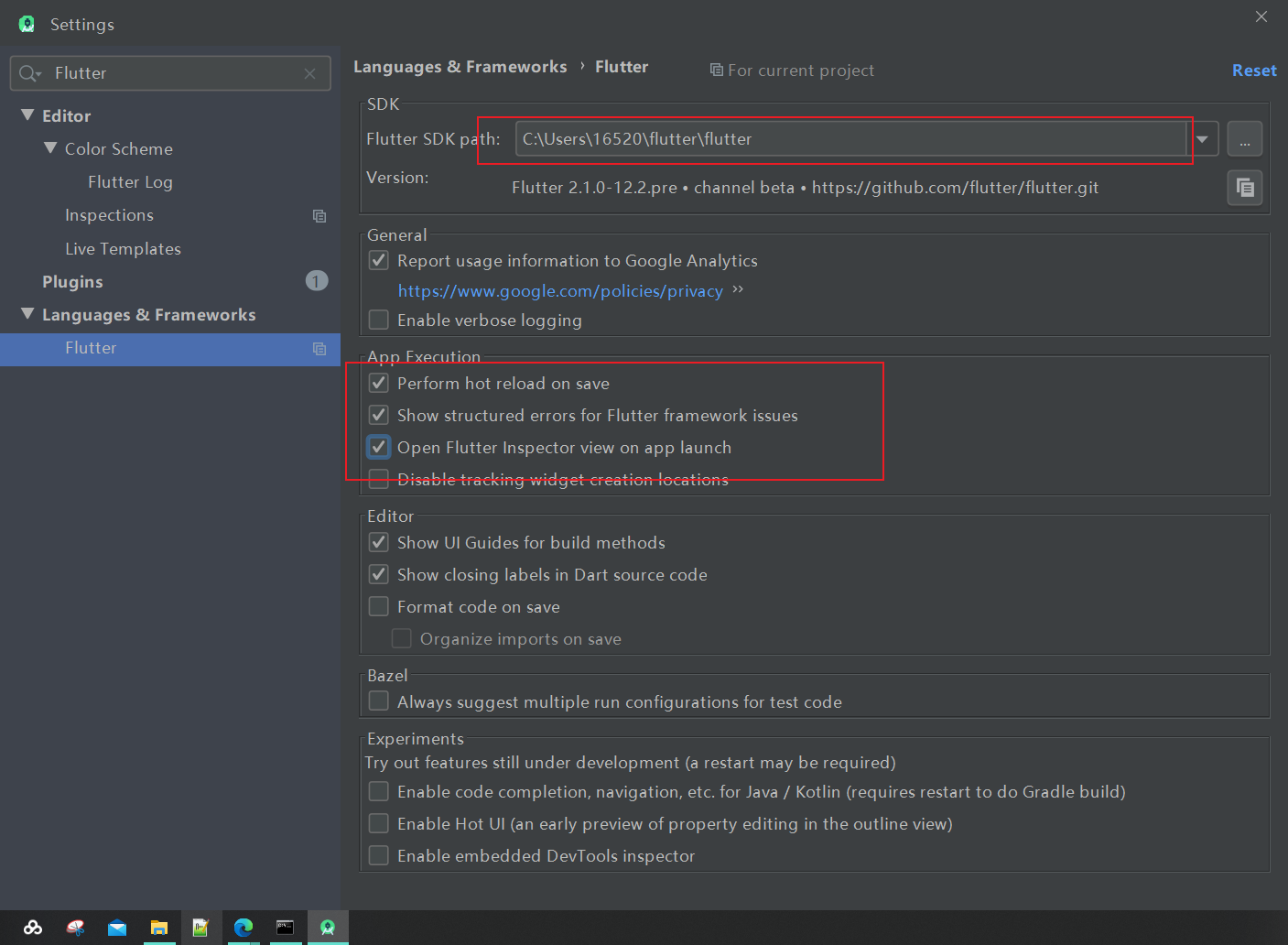This screenshot has height=945, width=1288.
Task: Click the Editor label in the tree
Action: [x=67, y=116]
